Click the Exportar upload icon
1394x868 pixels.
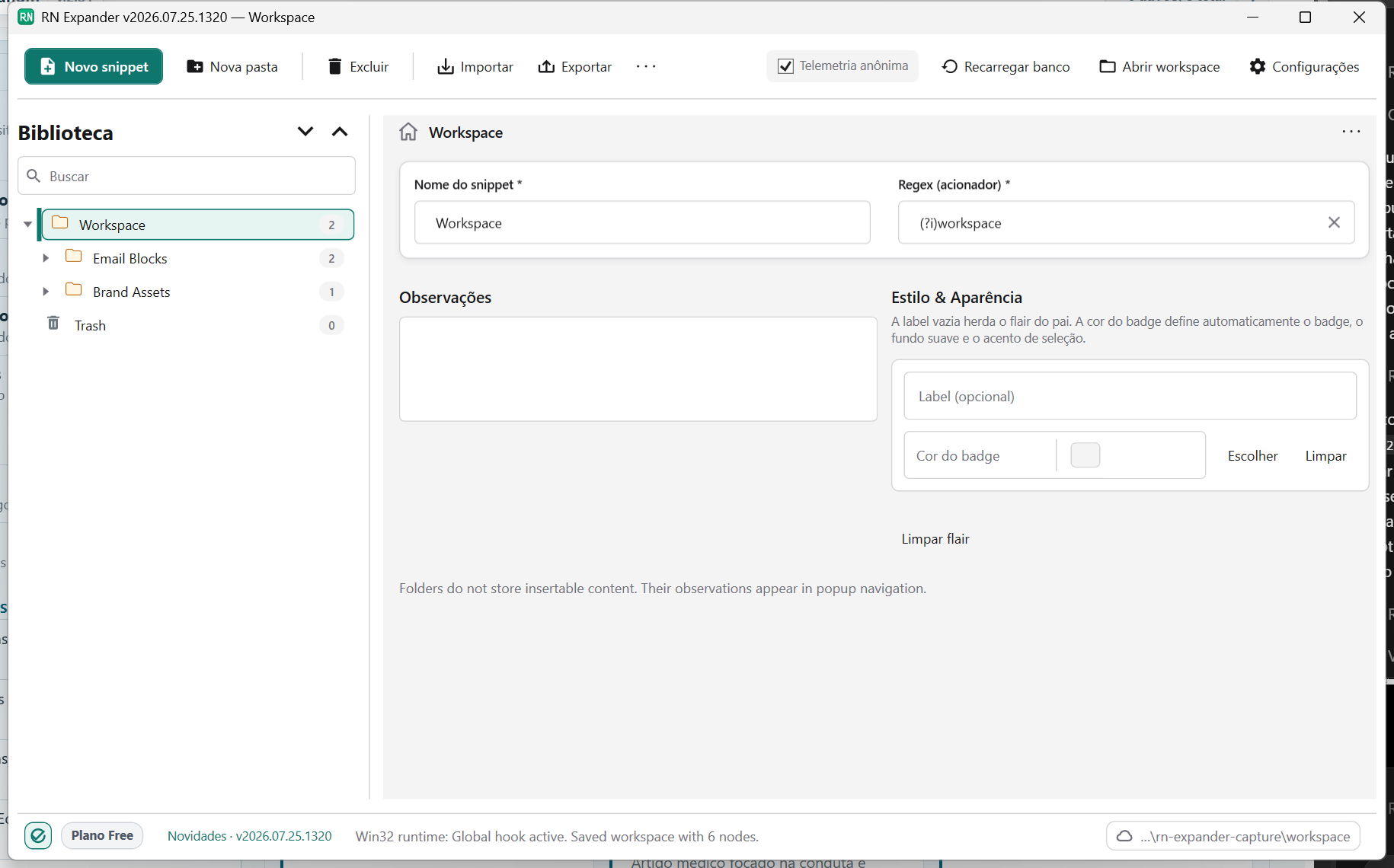(546, 66)
